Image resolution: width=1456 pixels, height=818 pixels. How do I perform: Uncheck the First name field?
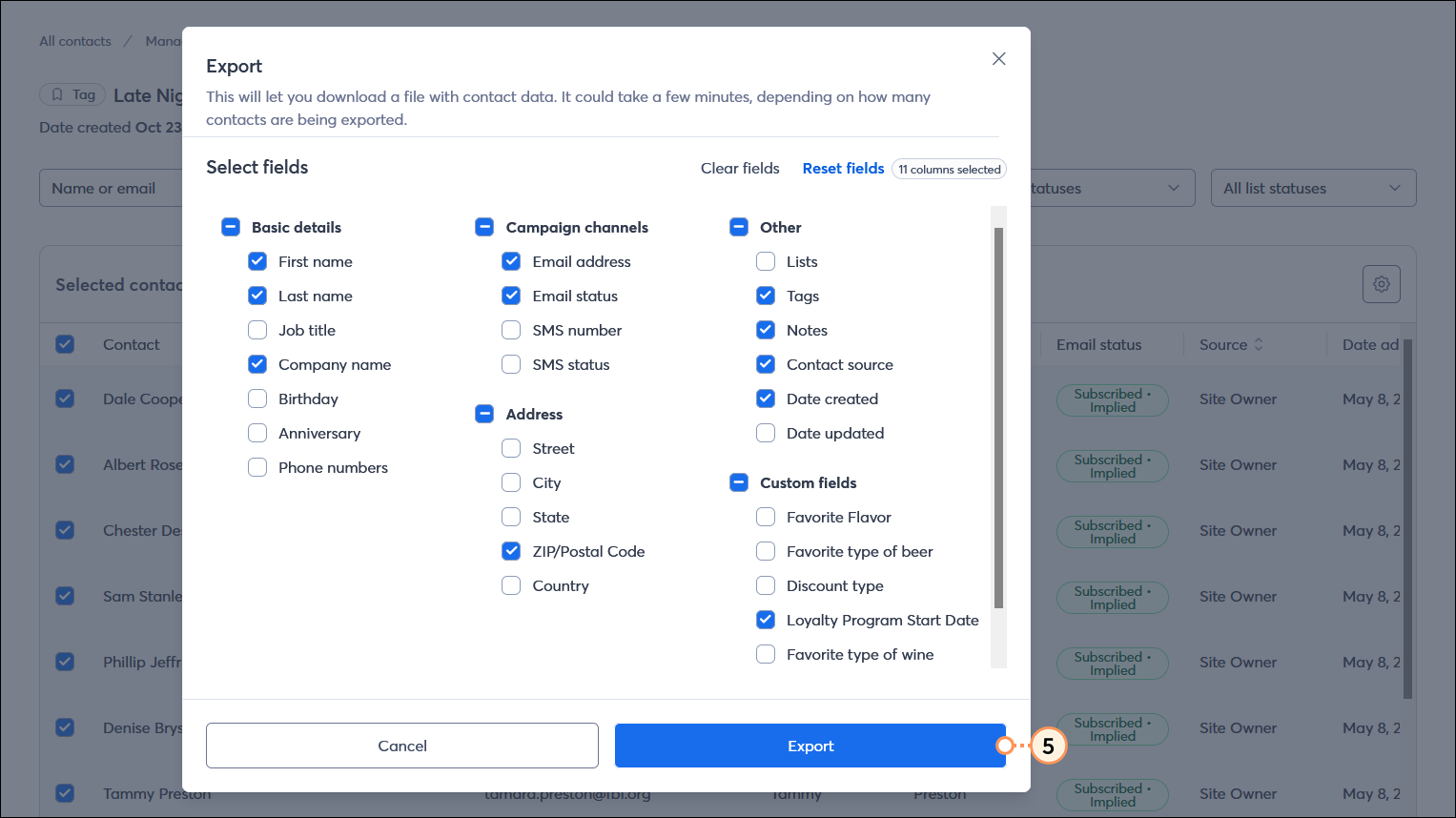257,261
